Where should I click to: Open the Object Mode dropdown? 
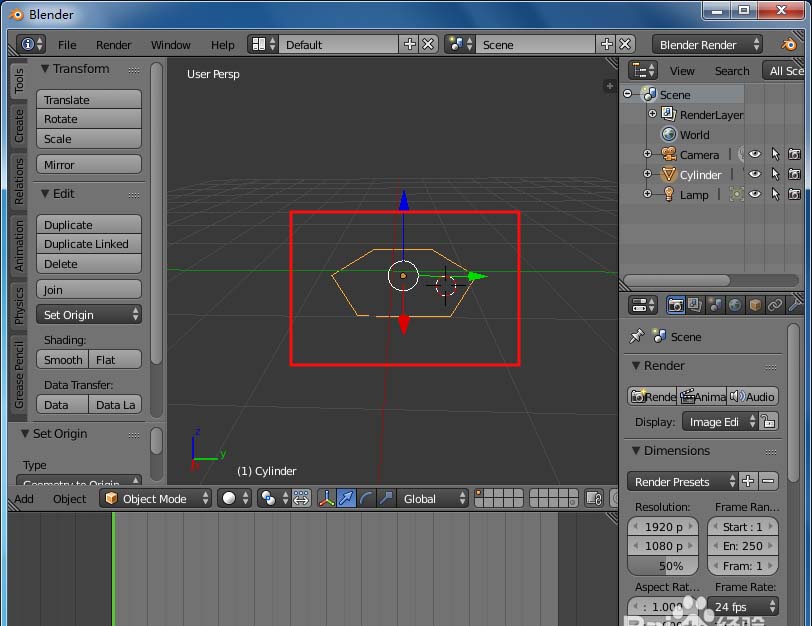(x=156, y=498)
